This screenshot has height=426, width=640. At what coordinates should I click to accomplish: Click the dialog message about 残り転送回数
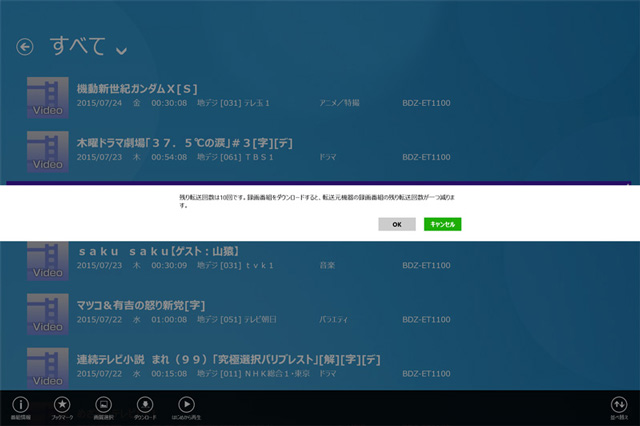[317, 201]
